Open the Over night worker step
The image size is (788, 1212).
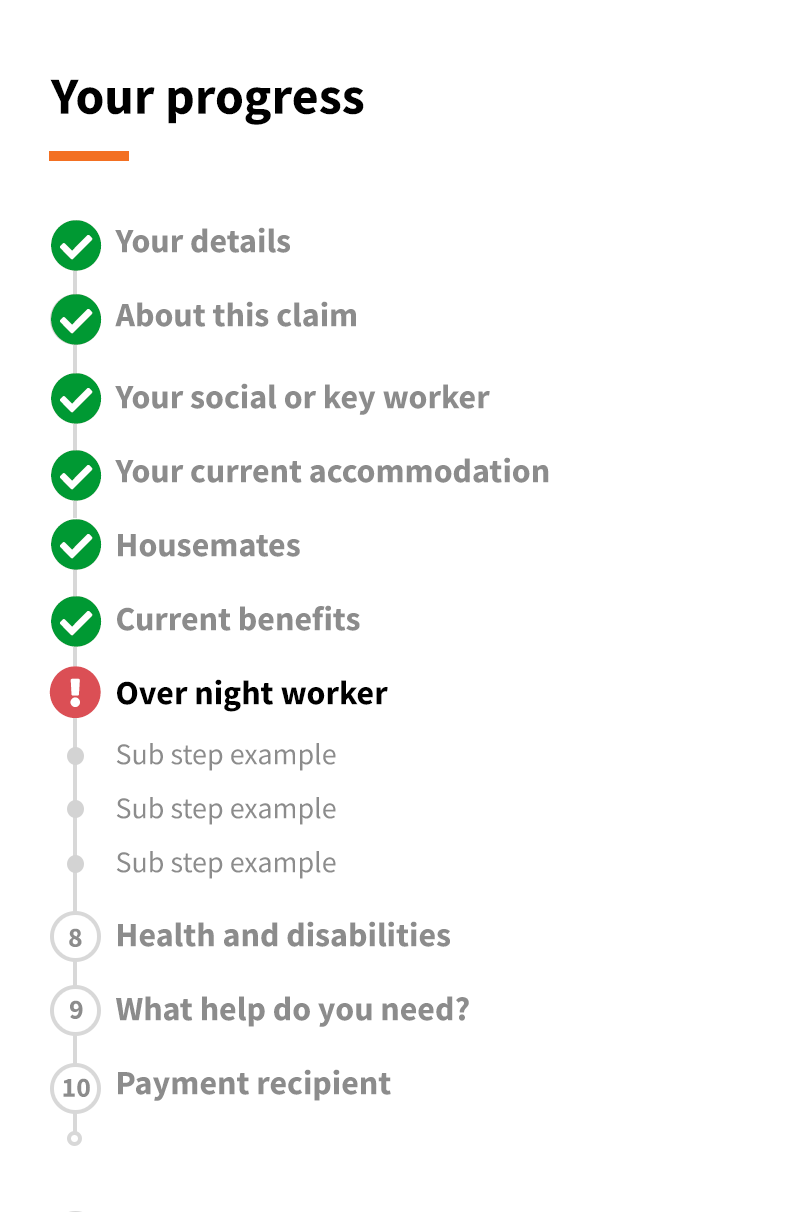click(251, 694)
